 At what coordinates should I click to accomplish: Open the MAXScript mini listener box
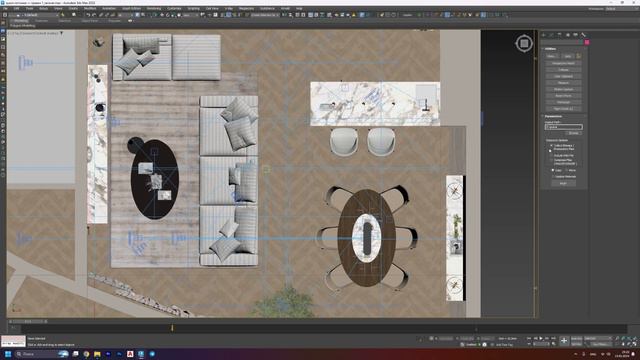coord(13,341)
